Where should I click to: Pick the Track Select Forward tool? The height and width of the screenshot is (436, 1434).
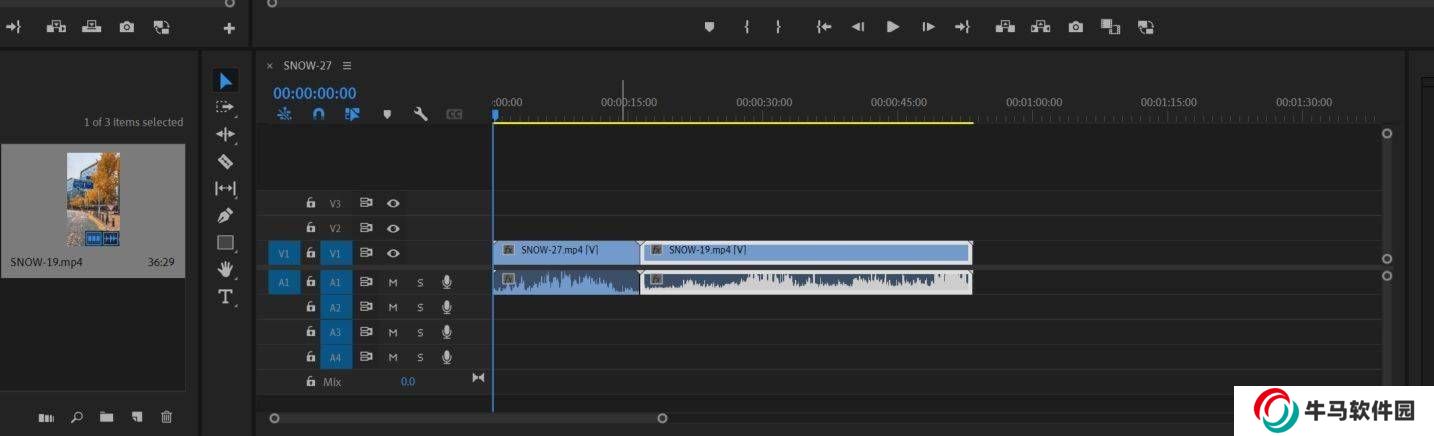pos(225,107)
